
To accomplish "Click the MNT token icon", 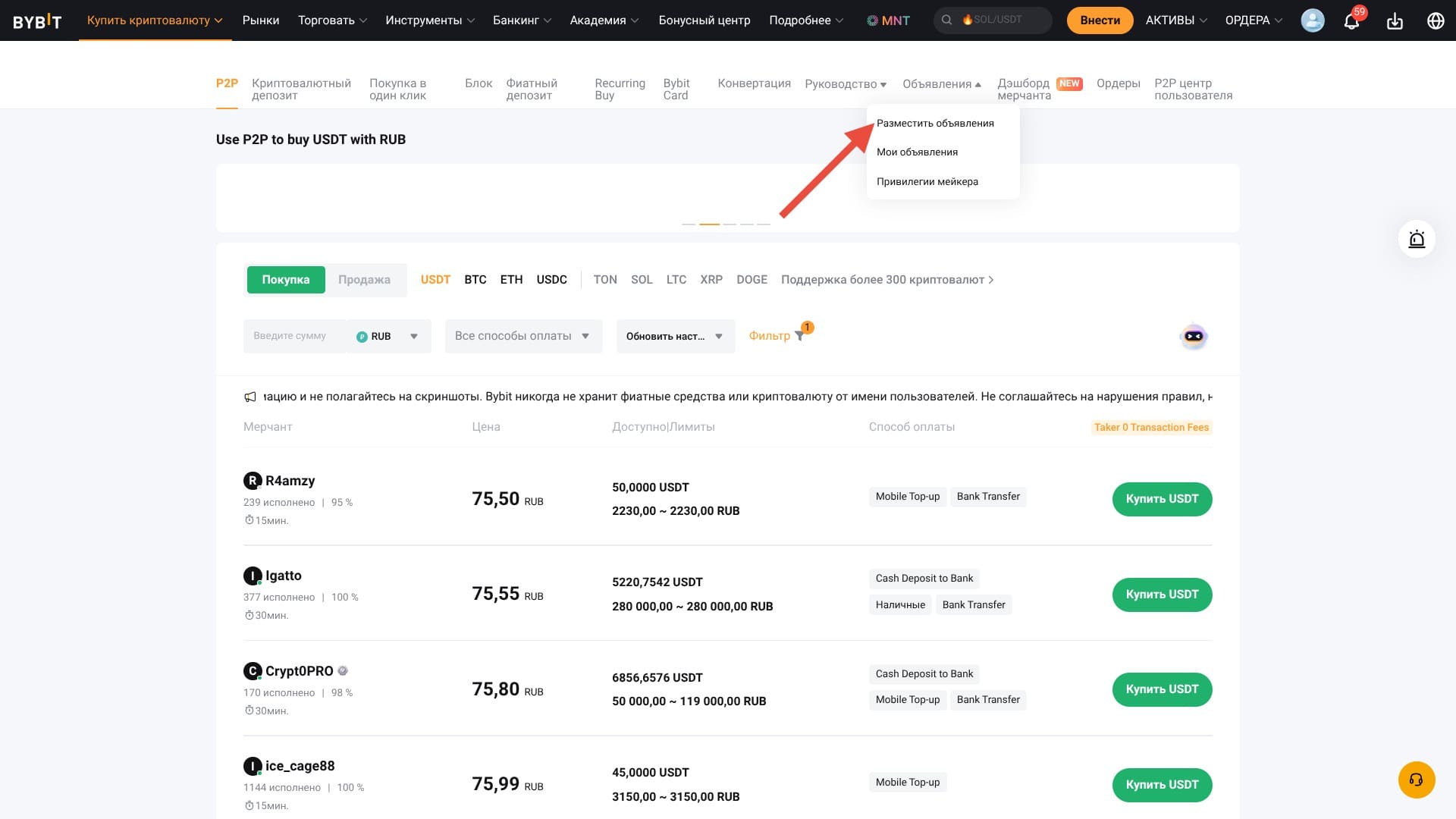I will (x=872, y=20).
